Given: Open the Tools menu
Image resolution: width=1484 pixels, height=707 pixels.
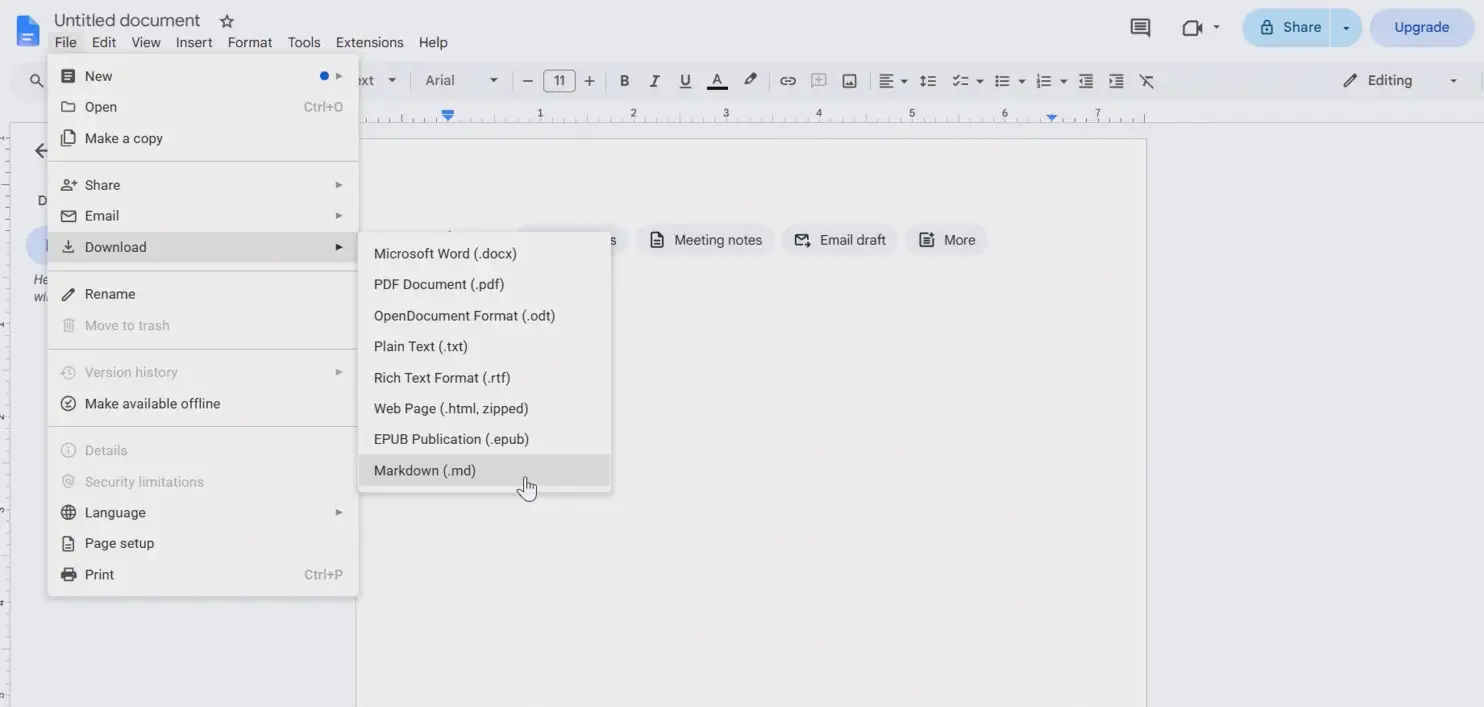Looking at the screenshot, I should click(x=304, y=42).
